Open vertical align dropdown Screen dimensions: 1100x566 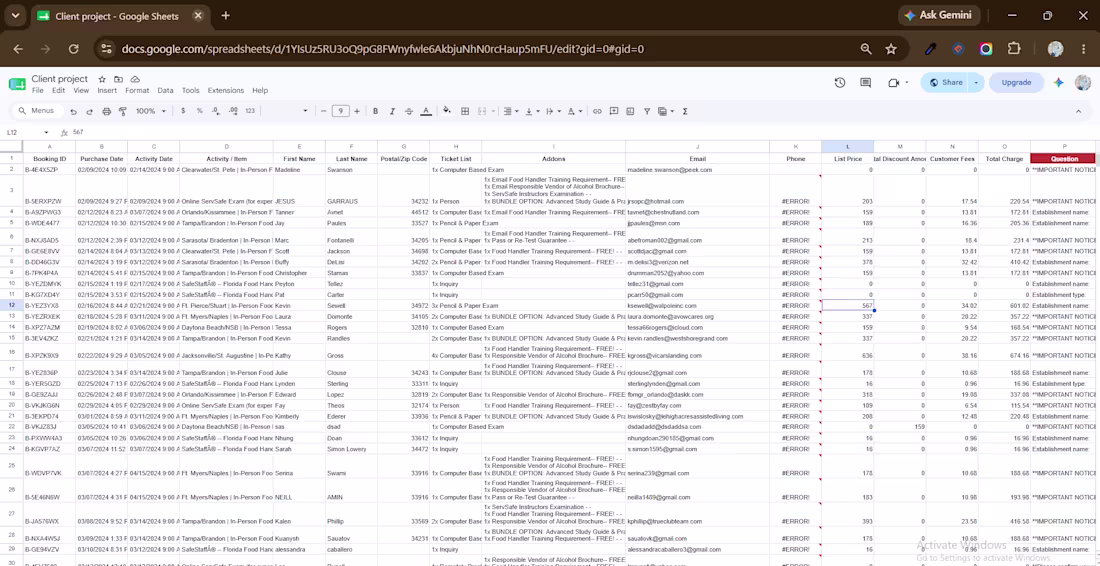(x=532, y=111)
